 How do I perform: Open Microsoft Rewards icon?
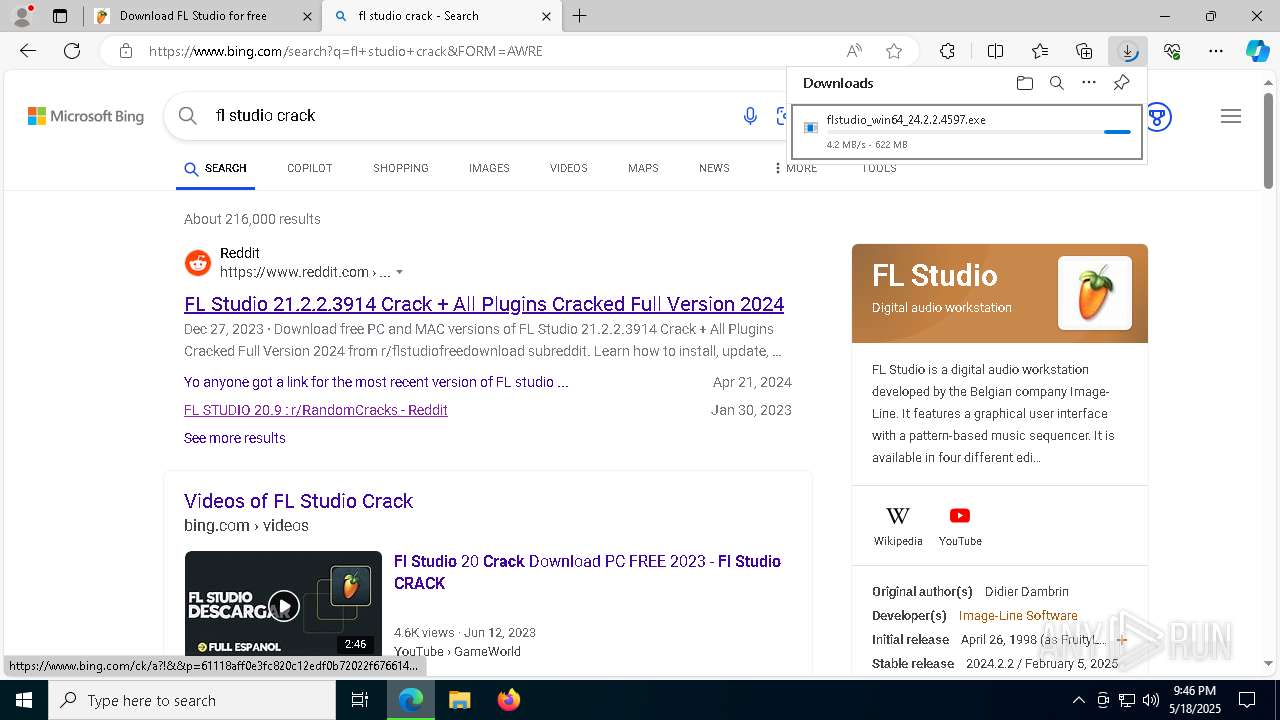click(1158, 117)
